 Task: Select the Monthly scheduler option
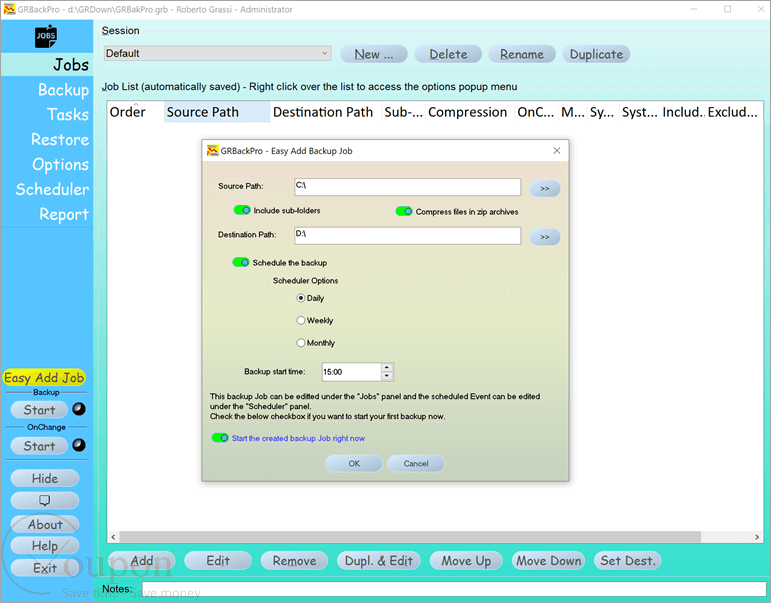(x=300, y=343)
